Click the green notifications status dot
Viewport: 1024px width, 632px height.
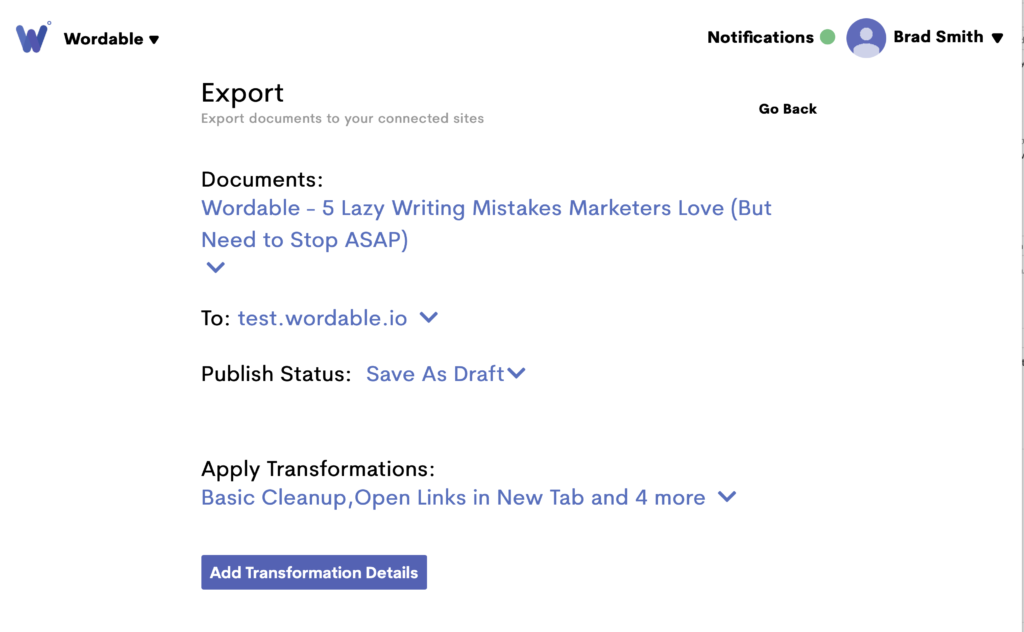828,36
